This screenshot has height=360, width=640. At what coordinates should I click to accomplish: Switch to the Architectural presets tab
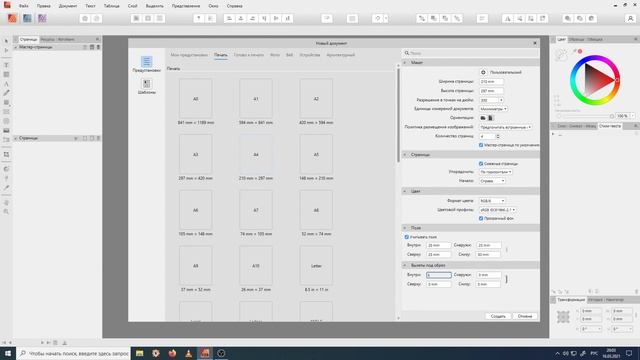coord(340,55)
